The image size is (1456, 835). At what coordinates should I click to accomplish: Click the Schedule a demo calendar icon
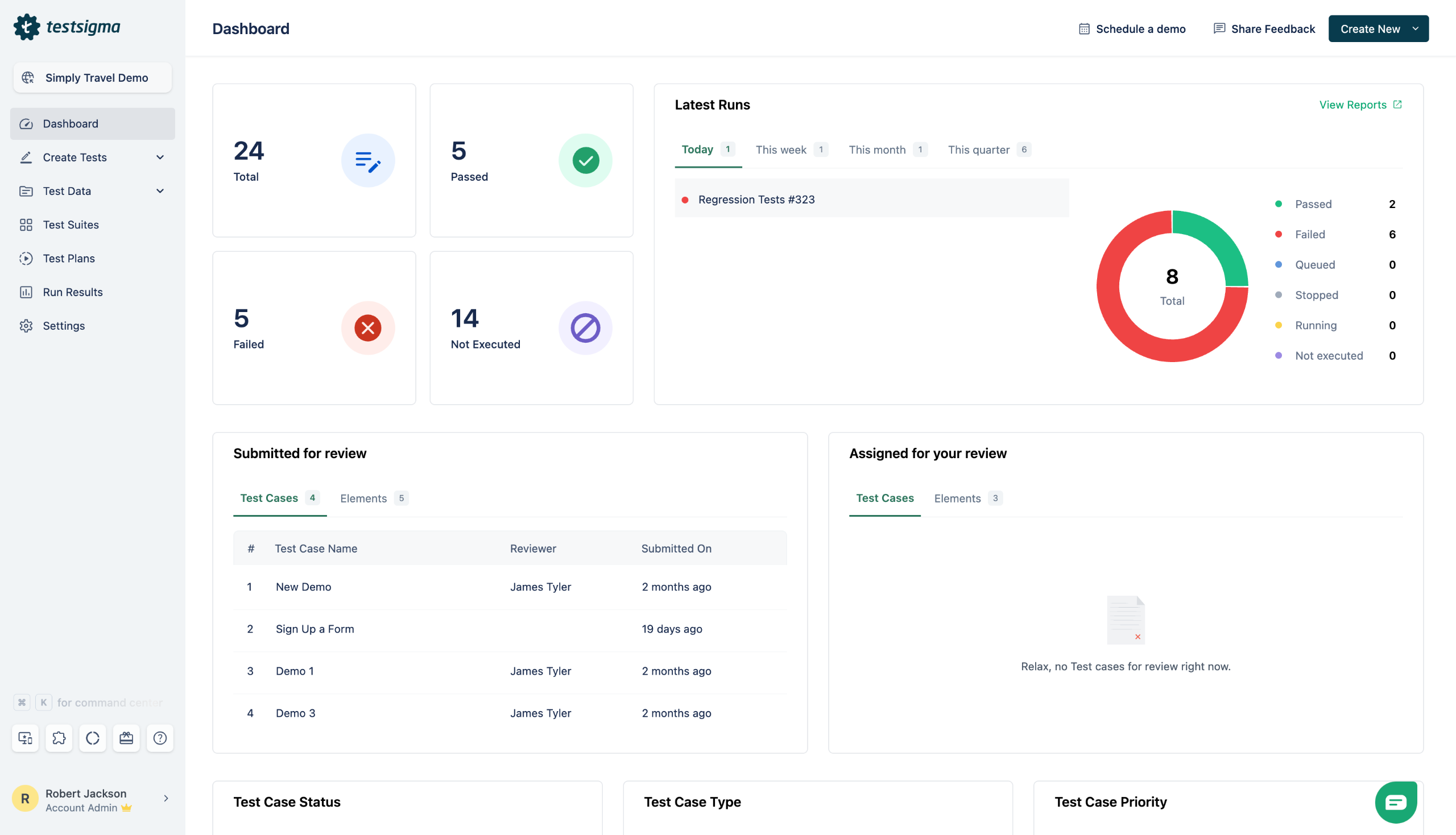pyautogui.click(x=1083, y=28)
